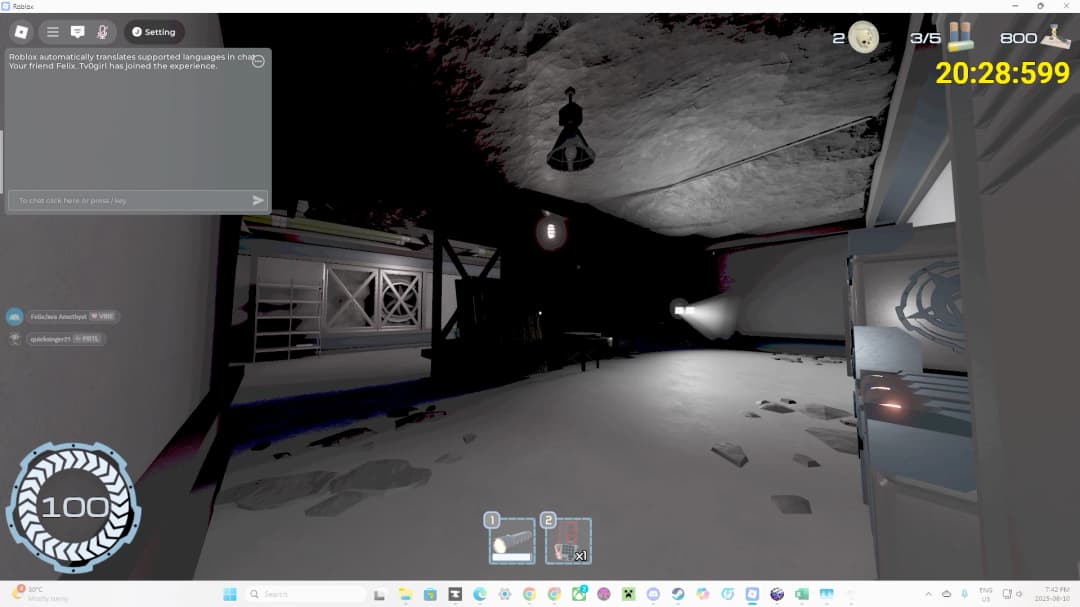This screenshot has height=607, width=1080.
Task: Open Microsoft Edge from the taskbar
Action: pyautogui.click(x=480, y=594)
